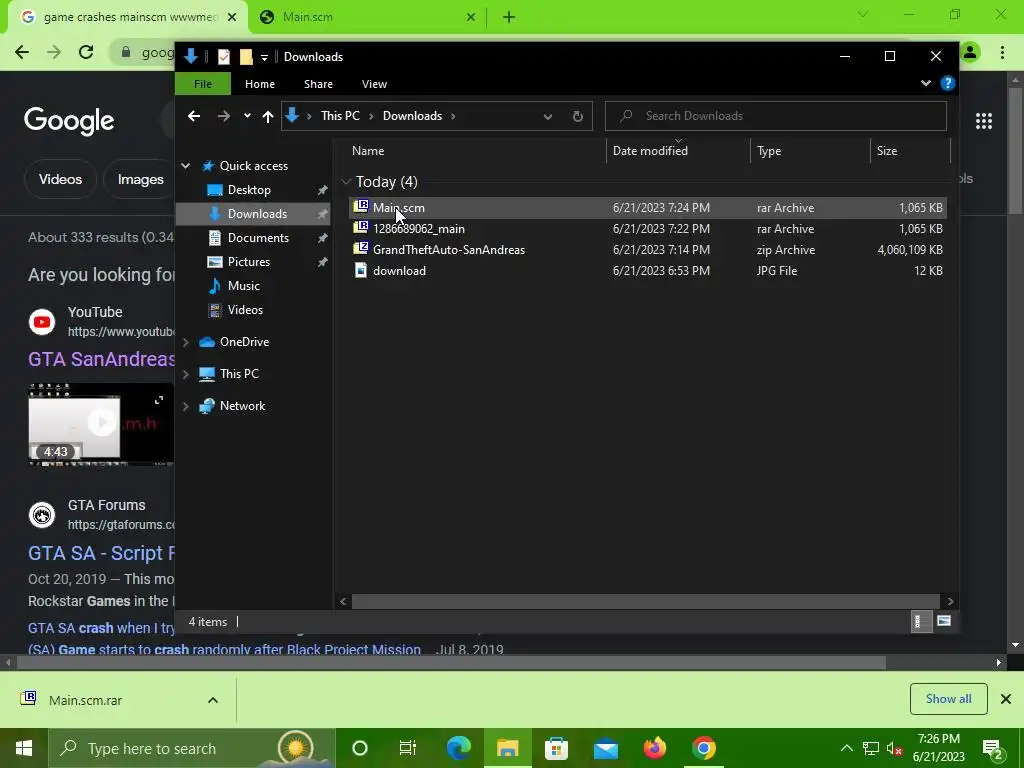The image size is (1024, 768).
Task: Click the Properties quick access toolbar icon
Action: pyautogui.click(x=223, y=57)
